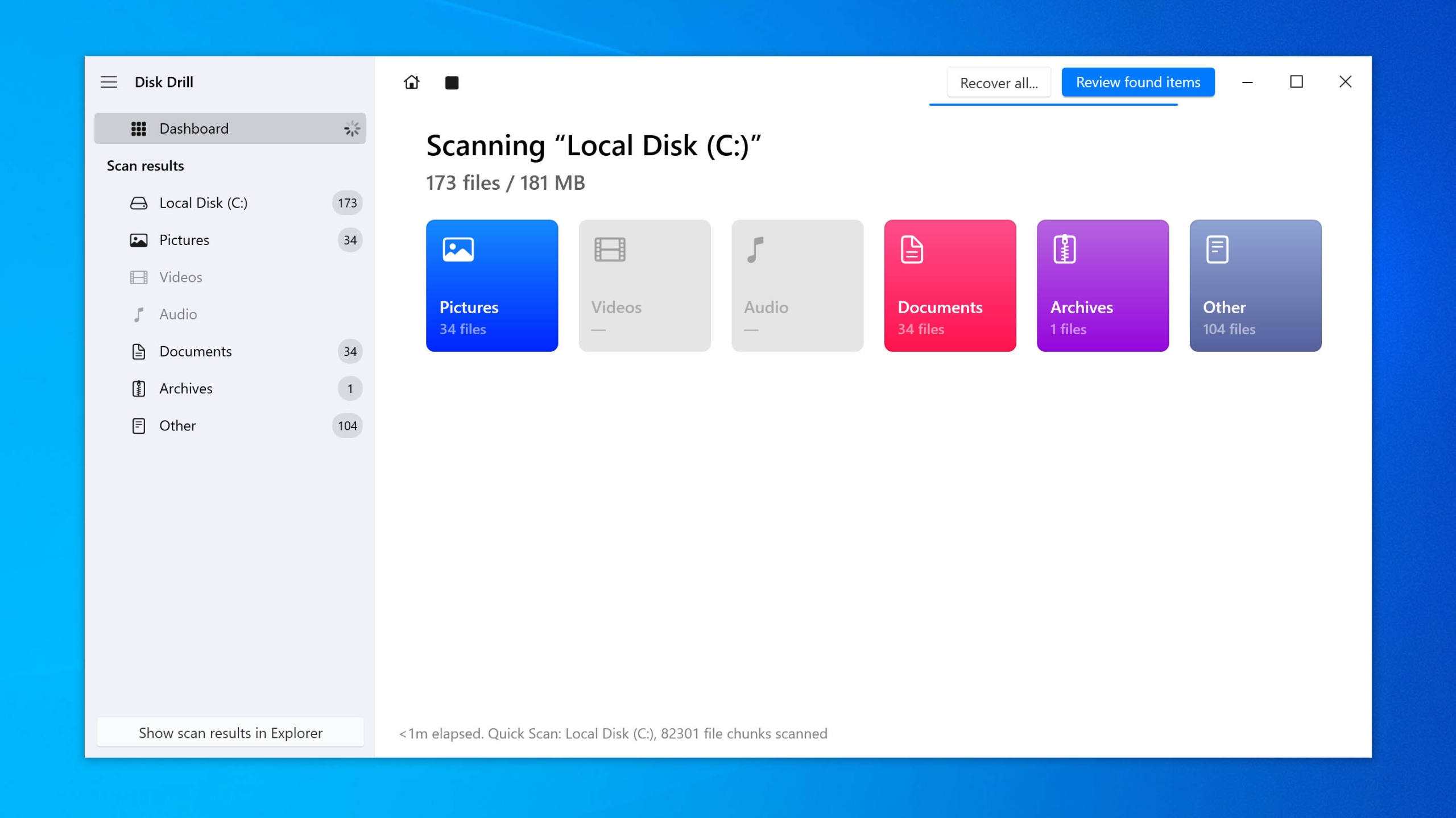1456x818 pixels.
Task: Open the gray Videos card
Action: pos(644,285)
